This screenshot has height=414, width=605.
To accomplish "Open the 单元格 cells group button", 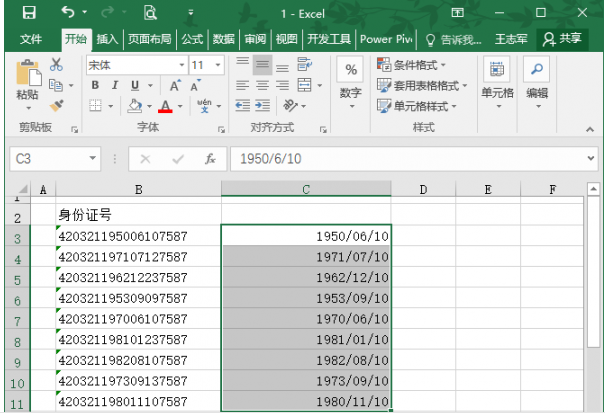I will coord(497,83).
